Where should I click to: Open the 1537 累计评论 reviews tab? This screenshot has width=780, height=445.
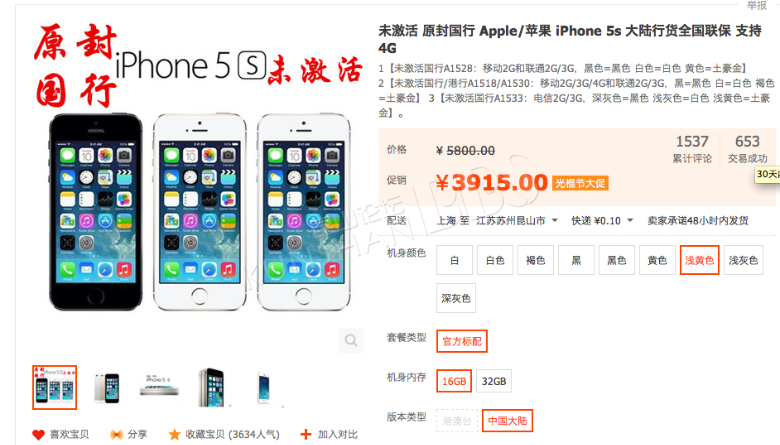coord(692,149)
